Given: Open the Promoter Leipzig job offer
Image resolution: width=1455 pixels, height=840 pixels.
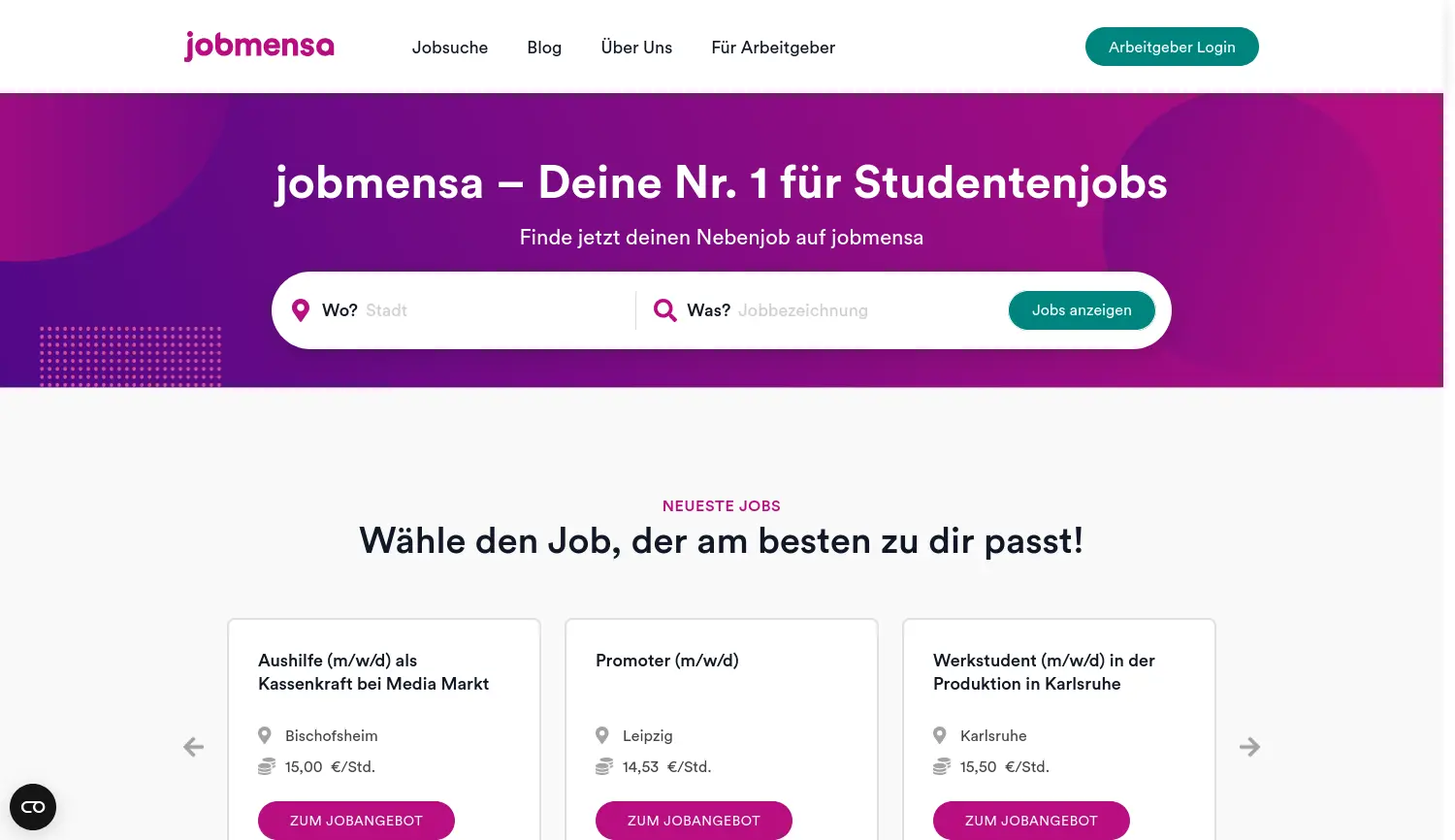Looking at the screenshot, I should 694,820.
